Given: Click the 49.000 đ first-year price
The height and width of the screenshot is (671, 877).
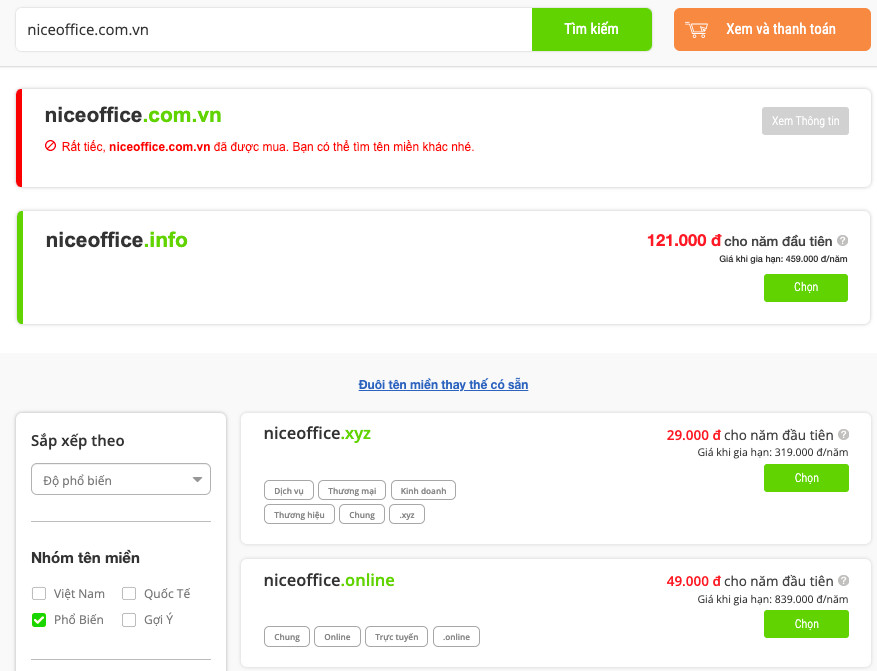Looking at the screenshot, I should point(694,581).
